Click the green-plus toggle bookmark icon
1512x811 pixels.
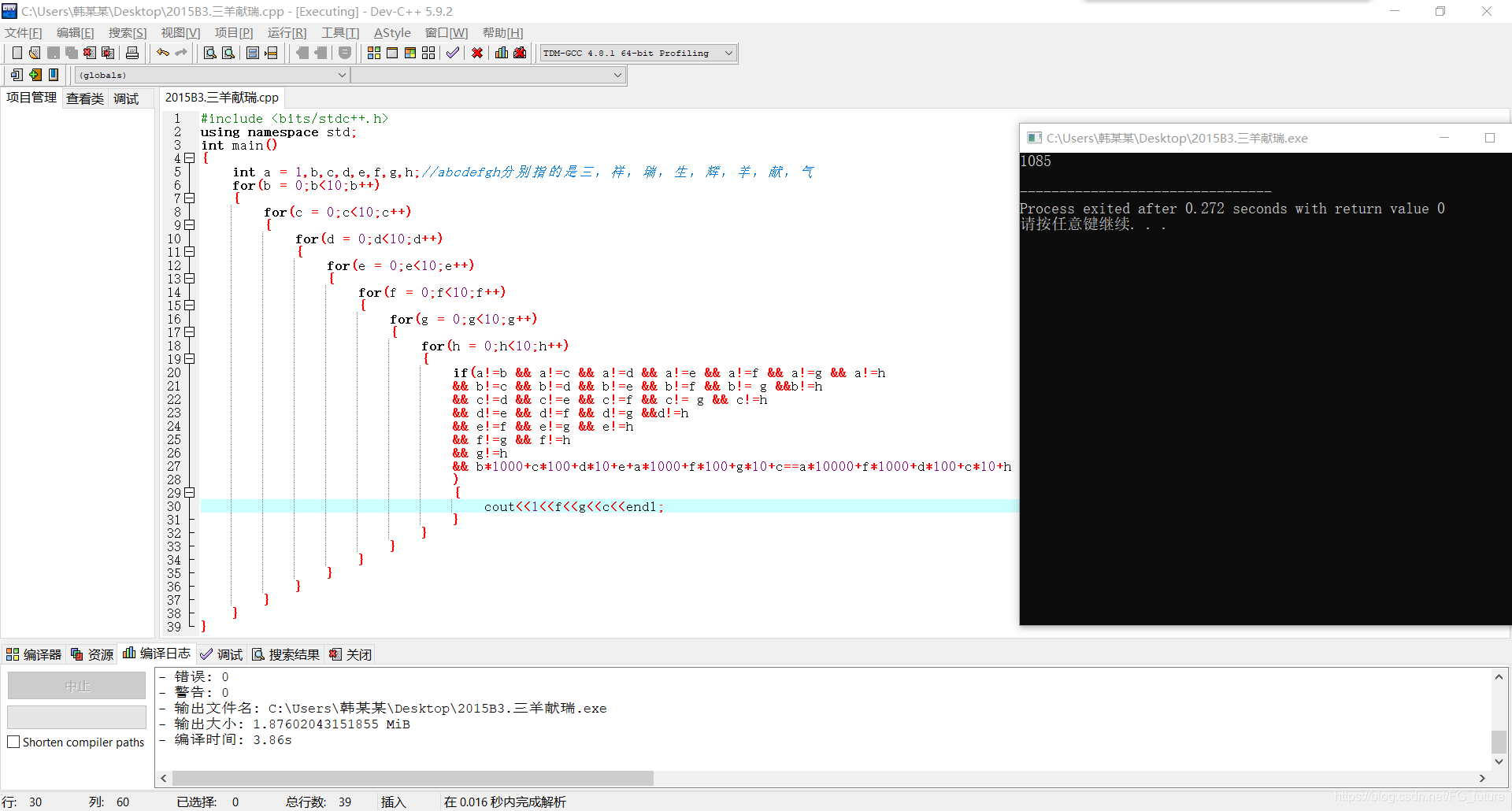click(x=35, y=75)
